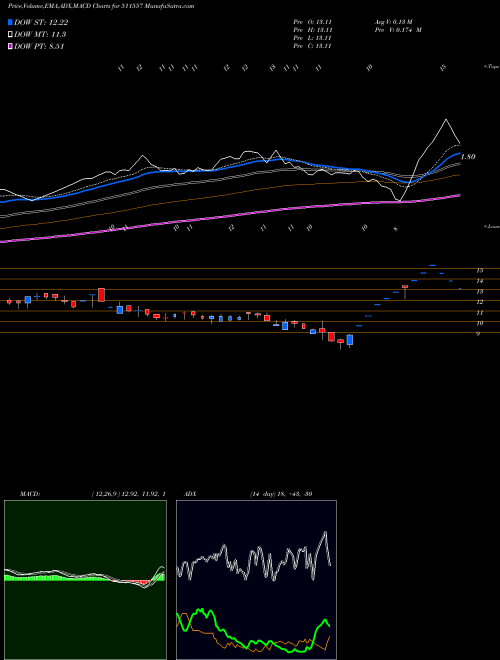Click the ADX indicator chart panel
Image resolution: width=500 pixels, height=660 pixels.
pos(256,580)
